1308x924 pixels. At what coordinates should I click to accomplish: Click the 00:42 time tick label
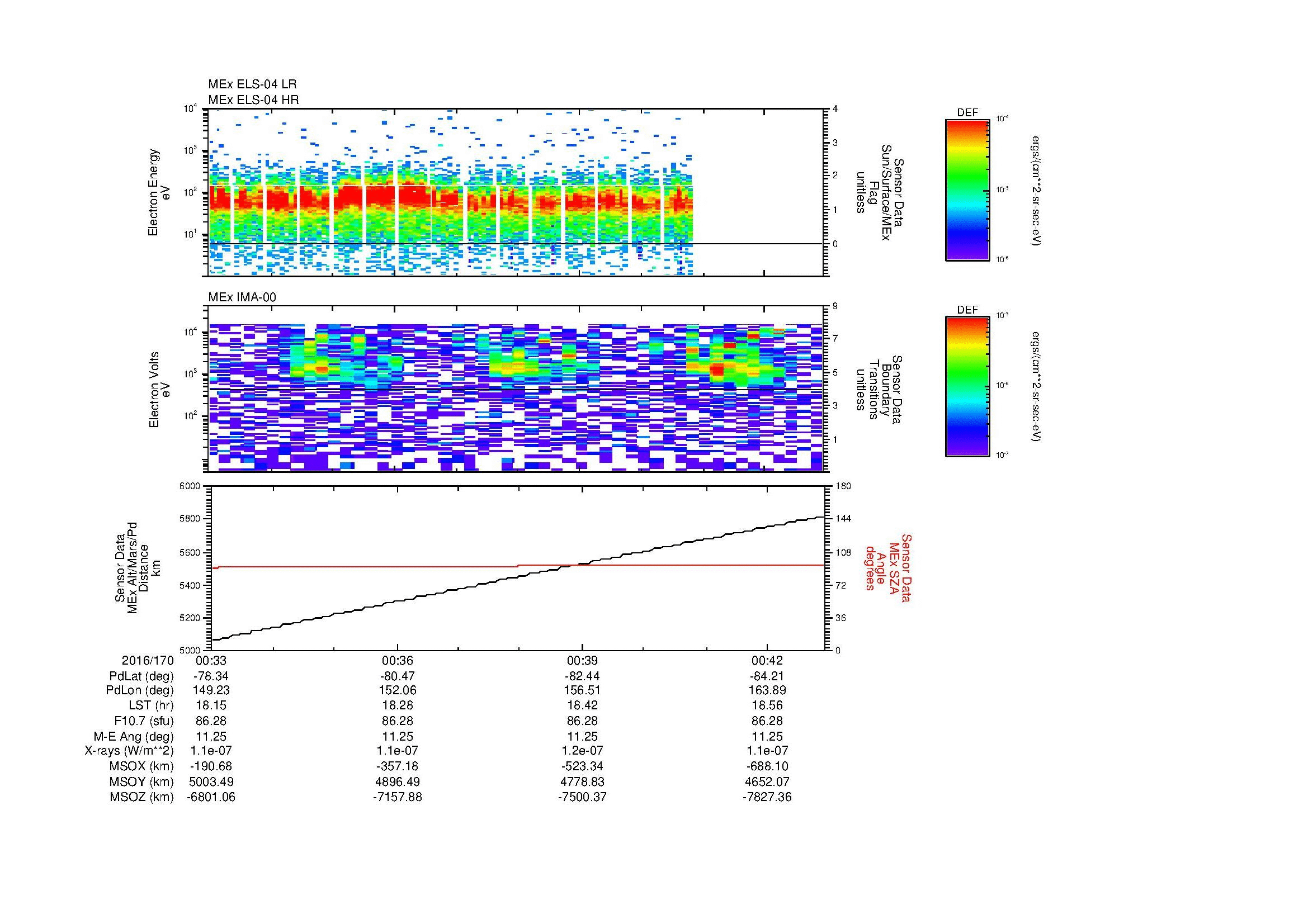pyautogui.click(x=767, y=660)
